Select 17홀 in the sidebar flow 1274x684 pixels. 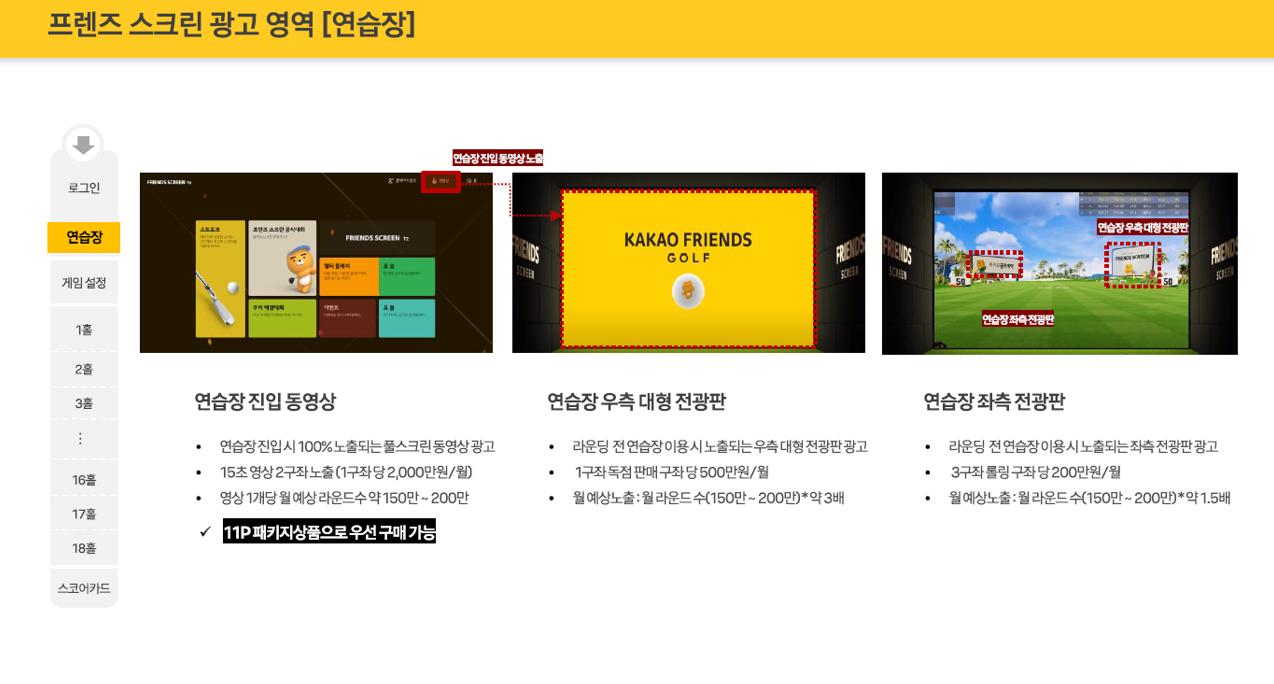(x=84, y=514)
